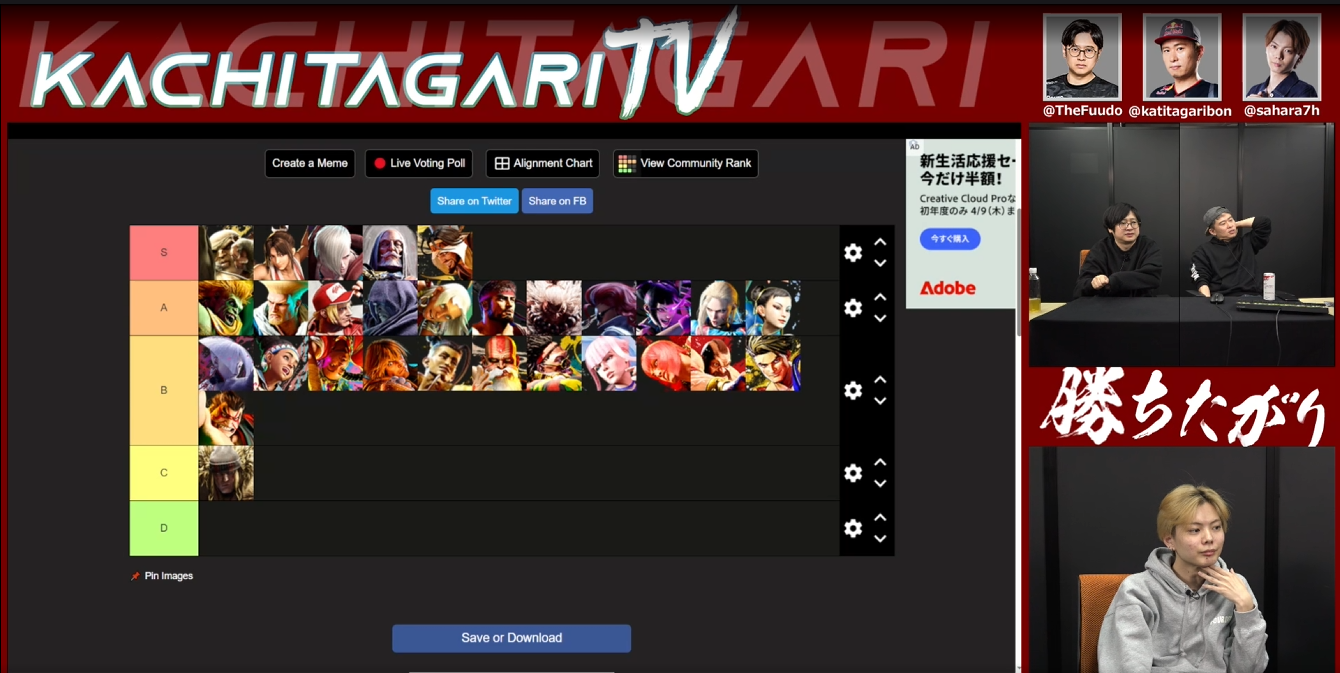1340x673 pixels.
Task: Click the Save or Download button
Action: [511, 638]
